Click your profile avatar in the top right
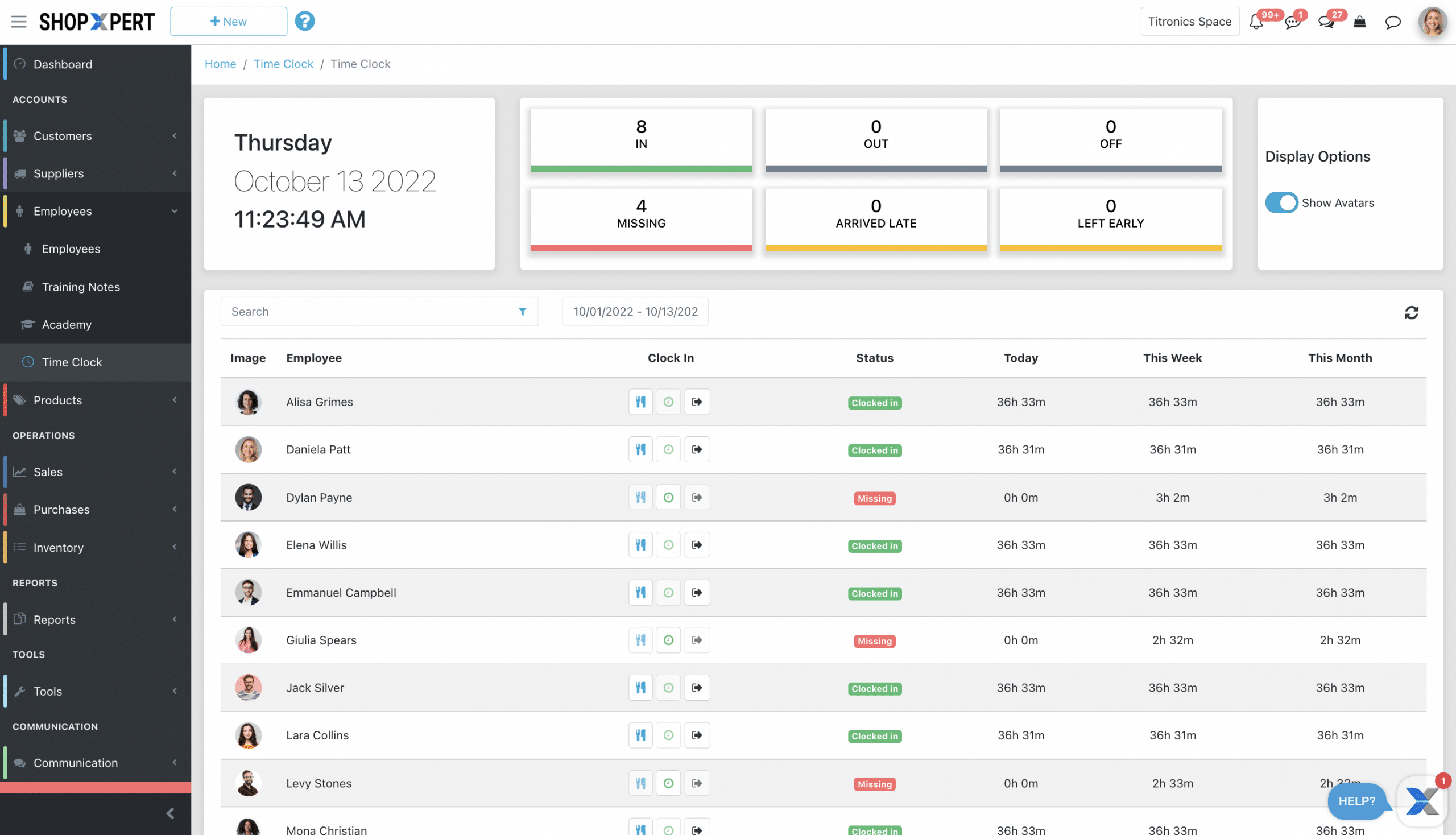 1432,21
